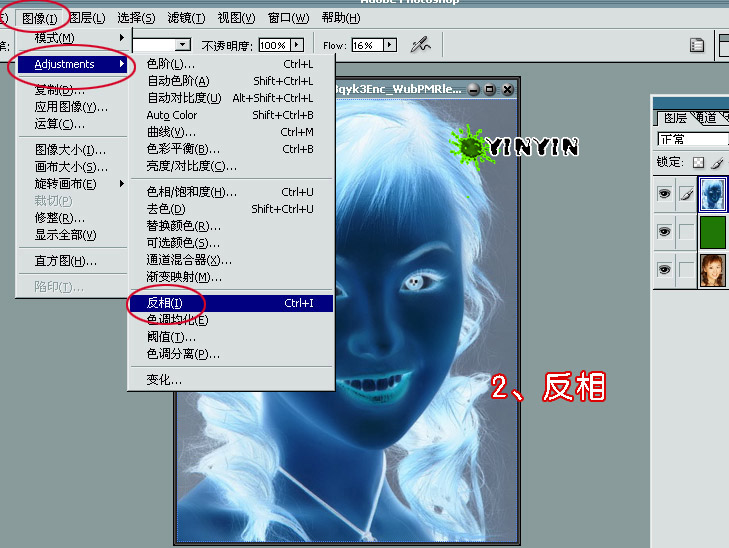Open 直方图(H)... from the menu
This screenshot has height=548, width=729.
coord(73,261)
